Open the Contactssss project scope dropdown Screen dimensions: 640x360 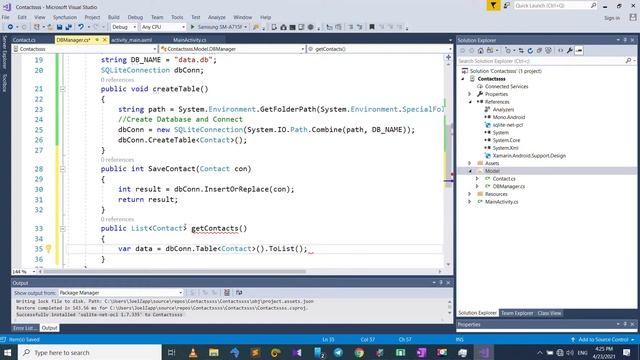pyautogui.click(x=84, y=49)
